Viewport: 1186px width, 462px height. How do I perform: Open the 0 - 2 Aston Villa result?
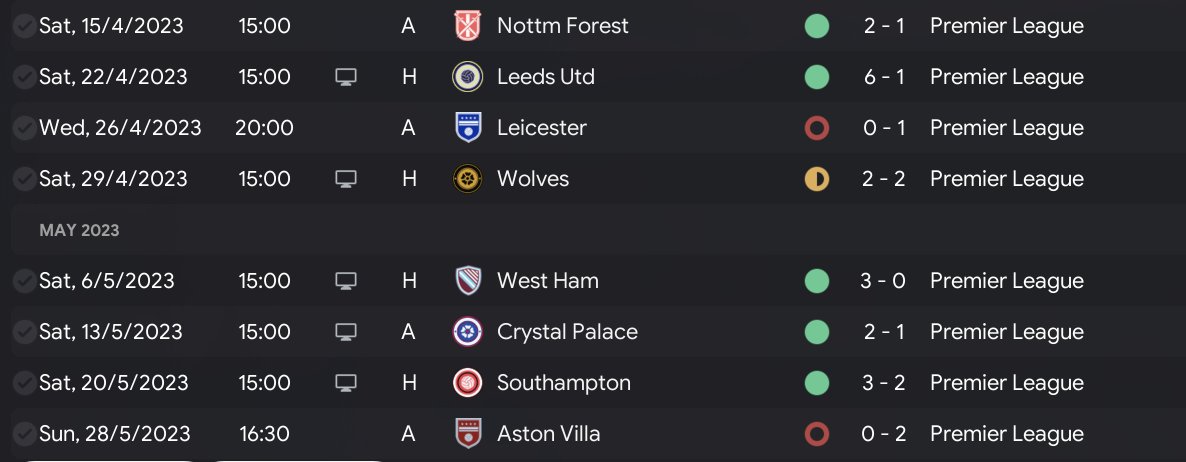(x=884, y=434)
